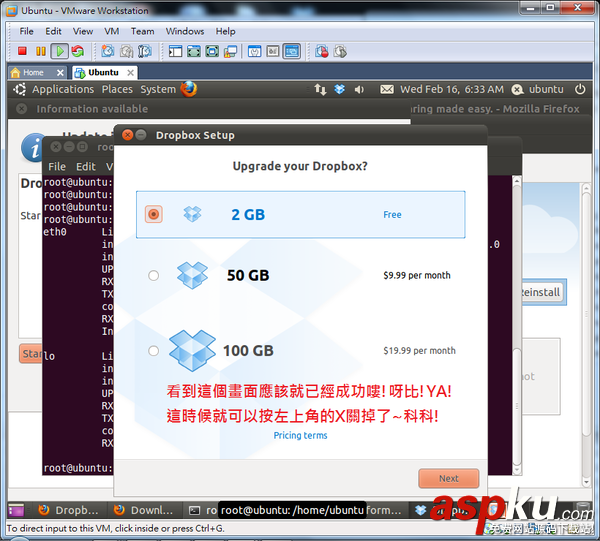Click the Dropb... Firefox taskbar button
This screenshot has width=600, height=541.
[x=68, y=510]
